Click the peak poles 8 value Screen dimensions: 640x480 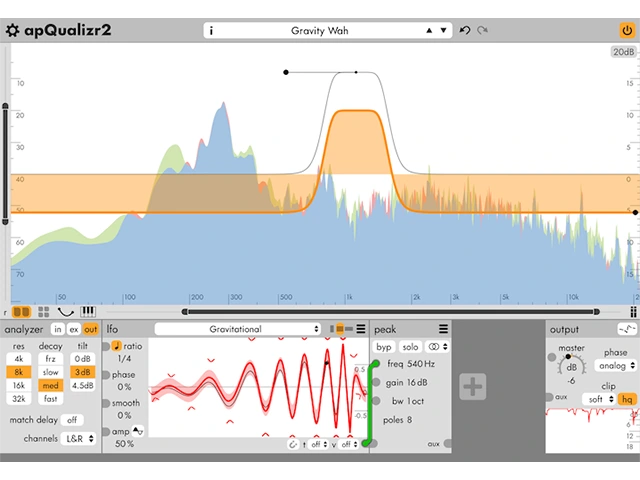(x=409, y=420)
